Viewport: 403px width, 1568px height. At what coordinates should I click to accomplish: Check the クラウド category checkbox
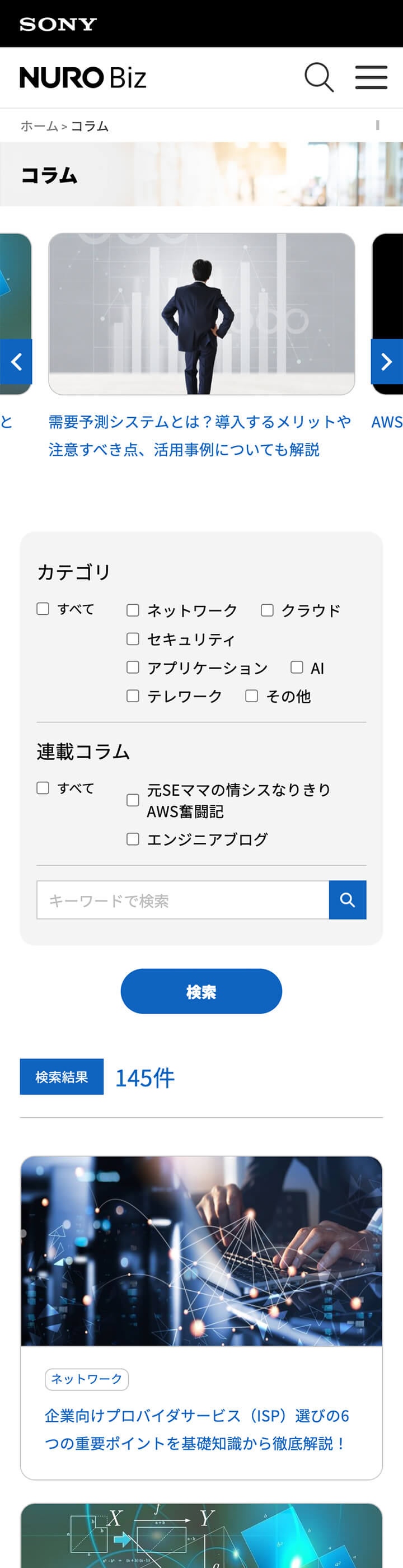point(266,610)
